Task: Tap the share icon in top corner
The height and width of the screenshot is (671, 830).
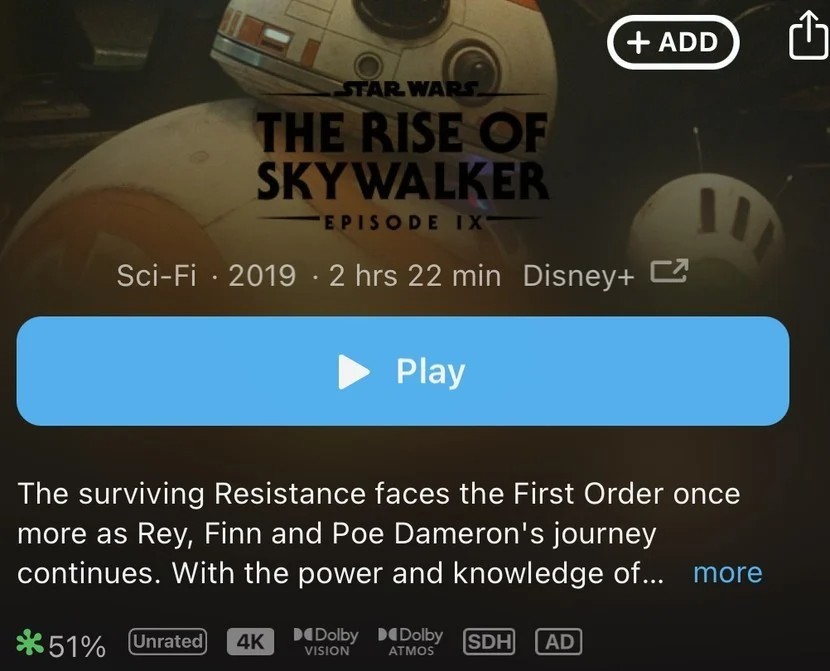Action: coord(808,35)
